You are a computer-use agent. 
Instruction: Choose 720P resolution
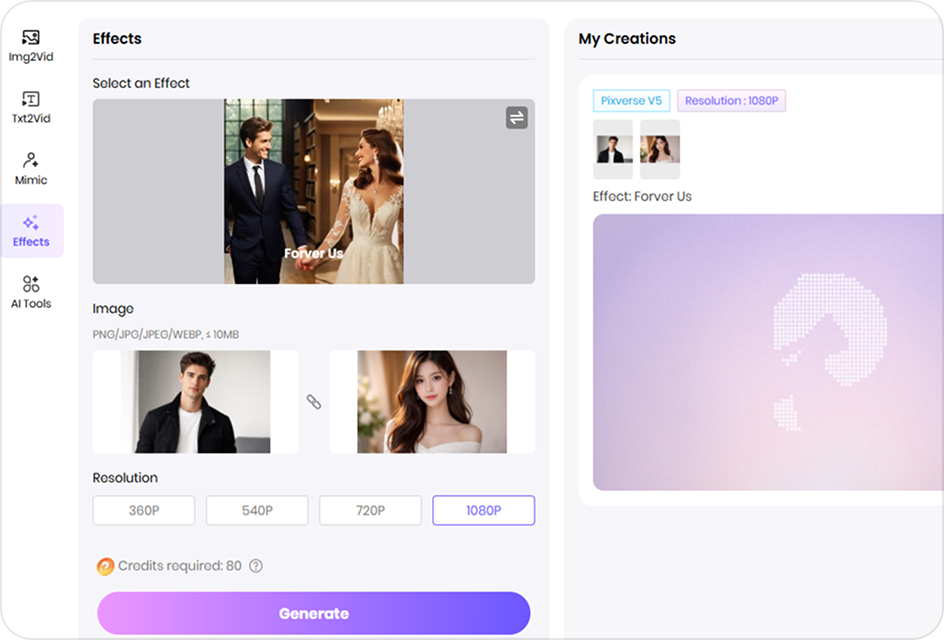[x=370, y=510]
